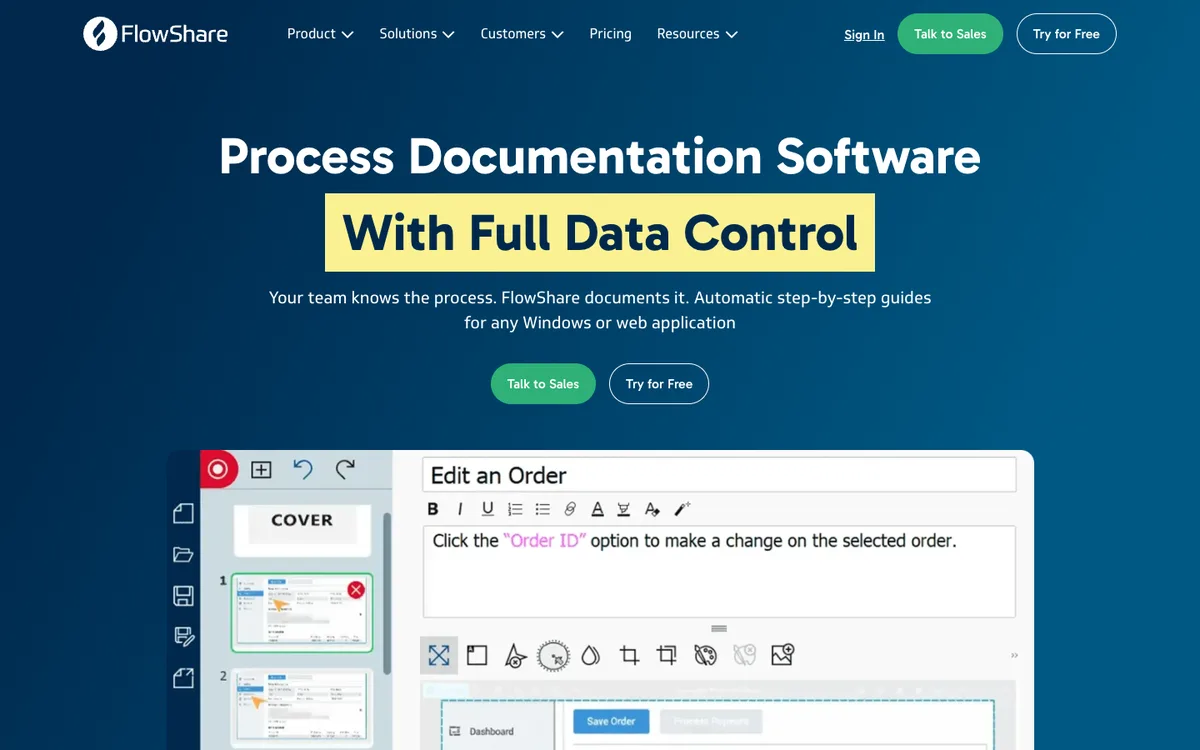Click the 'Edit an Order' title field
Viewport: 1200px width, 750px height.
tap(720, 475)
